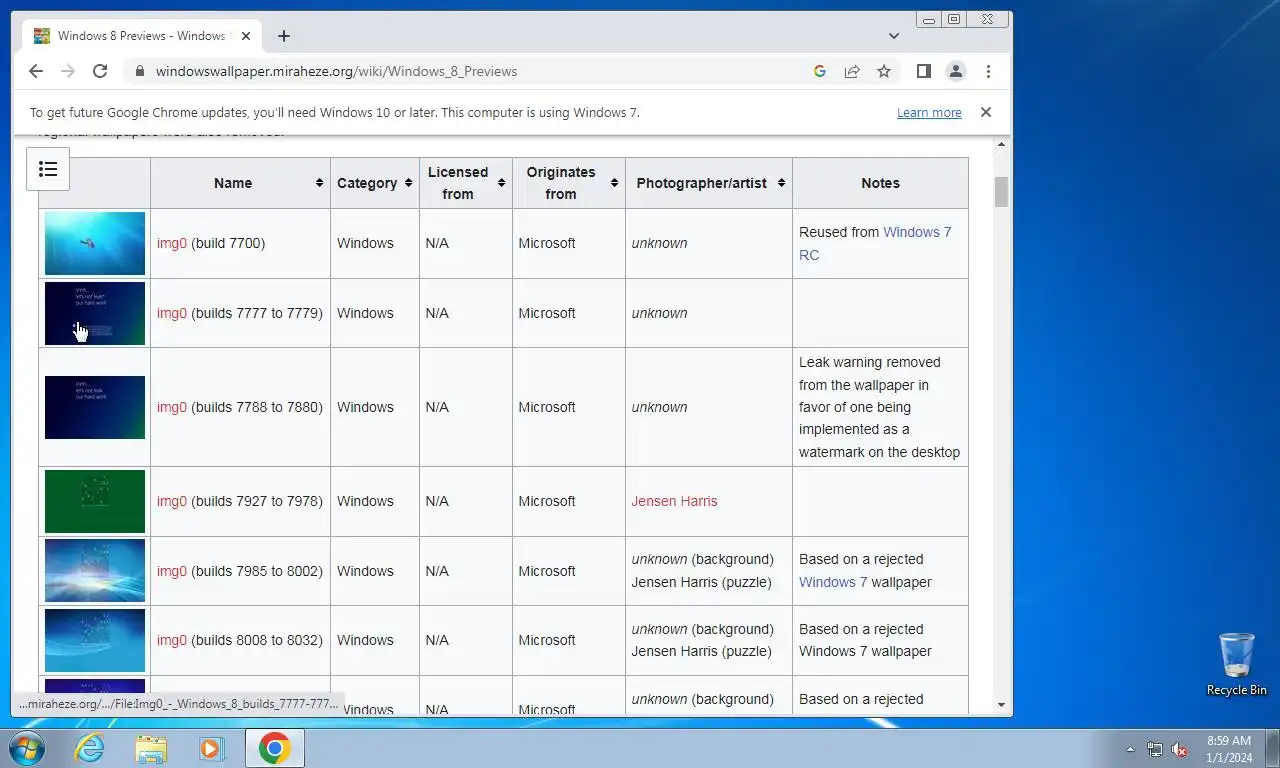This screenshot has width=1280, height=768.
Task: Open the Recycle Bin on desktop
Action: coord(1237,664)
